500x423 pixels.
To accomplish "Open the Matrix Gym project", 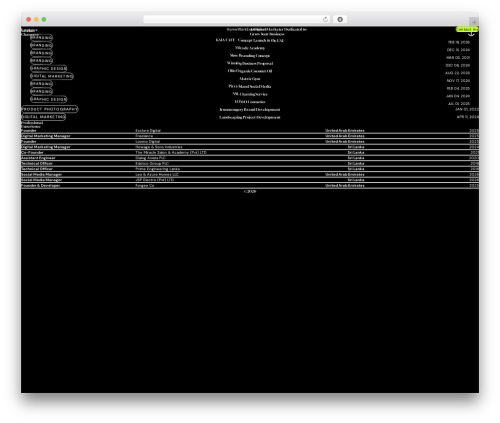I will click(250, 79).
